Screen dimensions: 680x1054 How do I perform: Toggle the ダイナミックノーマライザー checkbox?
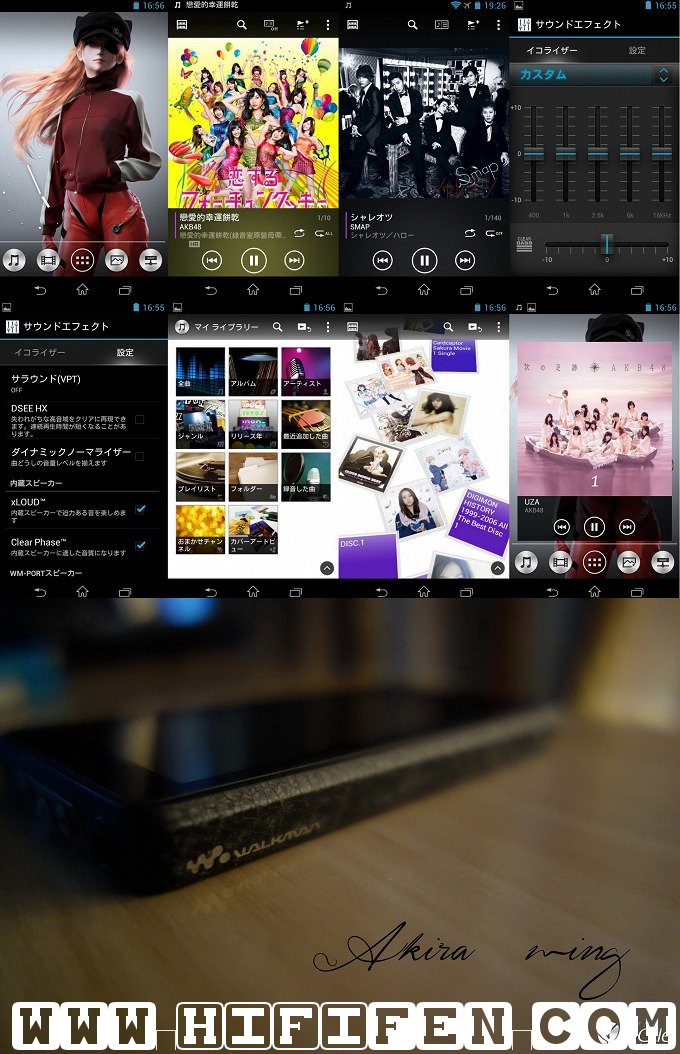[x=140, y=456]
